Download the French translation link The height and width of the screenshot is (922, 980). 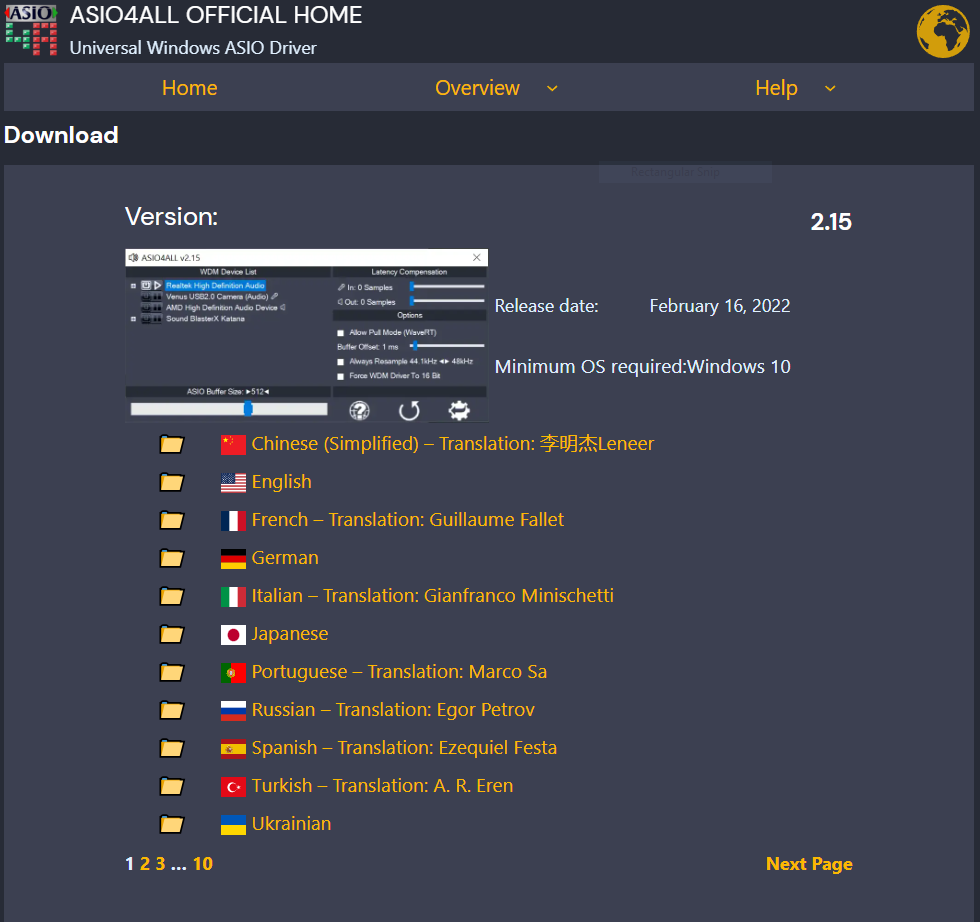pos(408,520)
